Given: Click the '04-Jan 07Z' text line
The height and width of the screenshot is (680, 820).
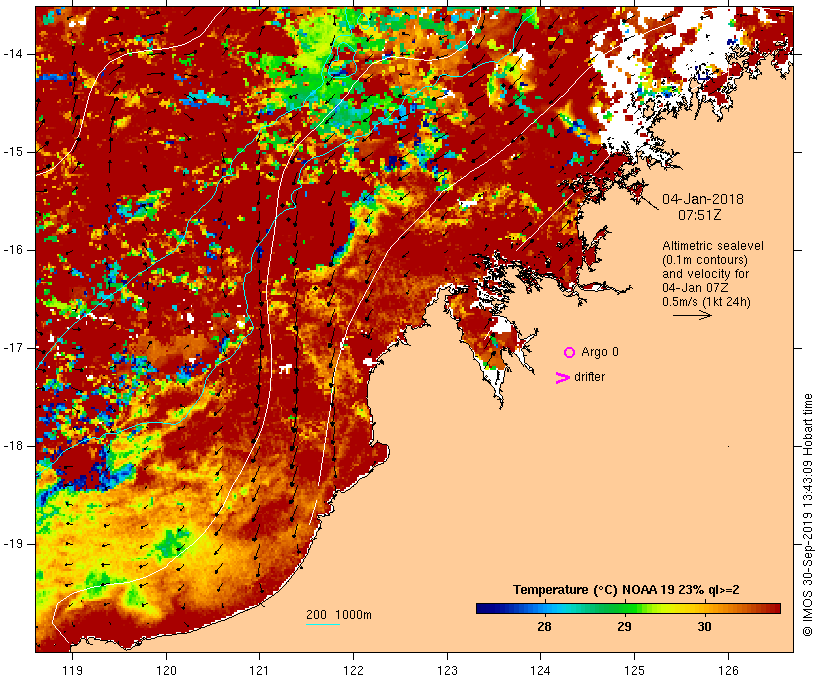Looking at the screenshot, I should click(x=696, y=288).
